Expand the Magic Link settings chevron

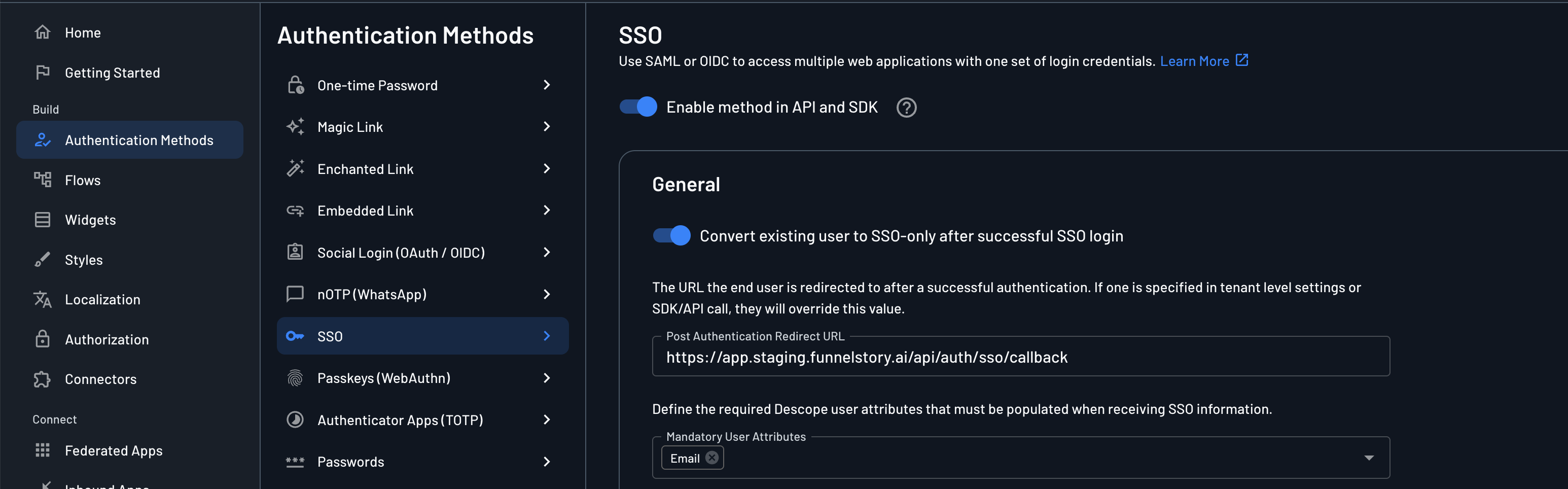tap(546, 127)
